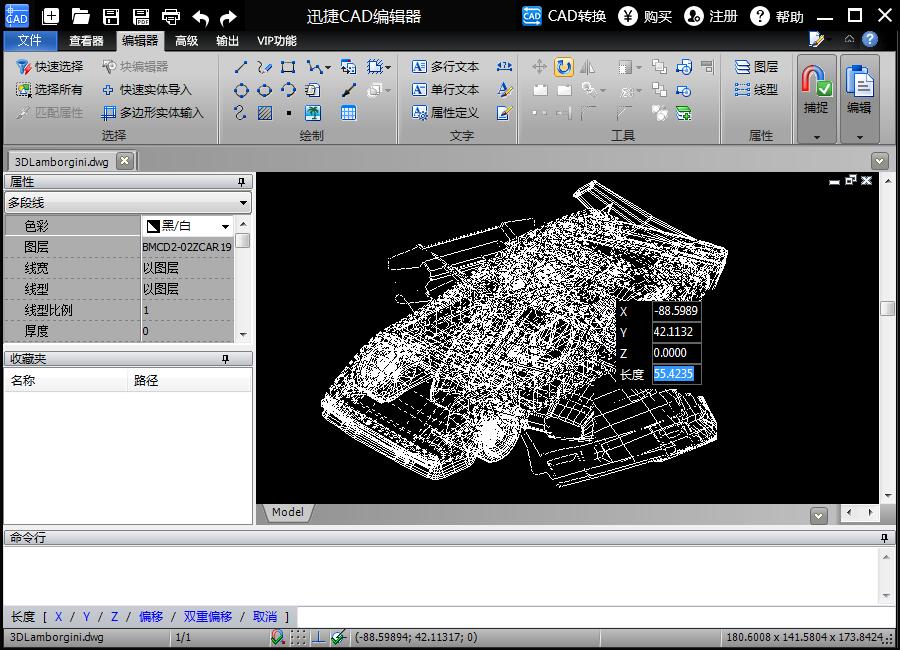Image resolution: width=900 pixels, height=650 pixels.
Task: Expand the selection-area tool dropdown in Draw group
Action: click(x=388, y=68)
